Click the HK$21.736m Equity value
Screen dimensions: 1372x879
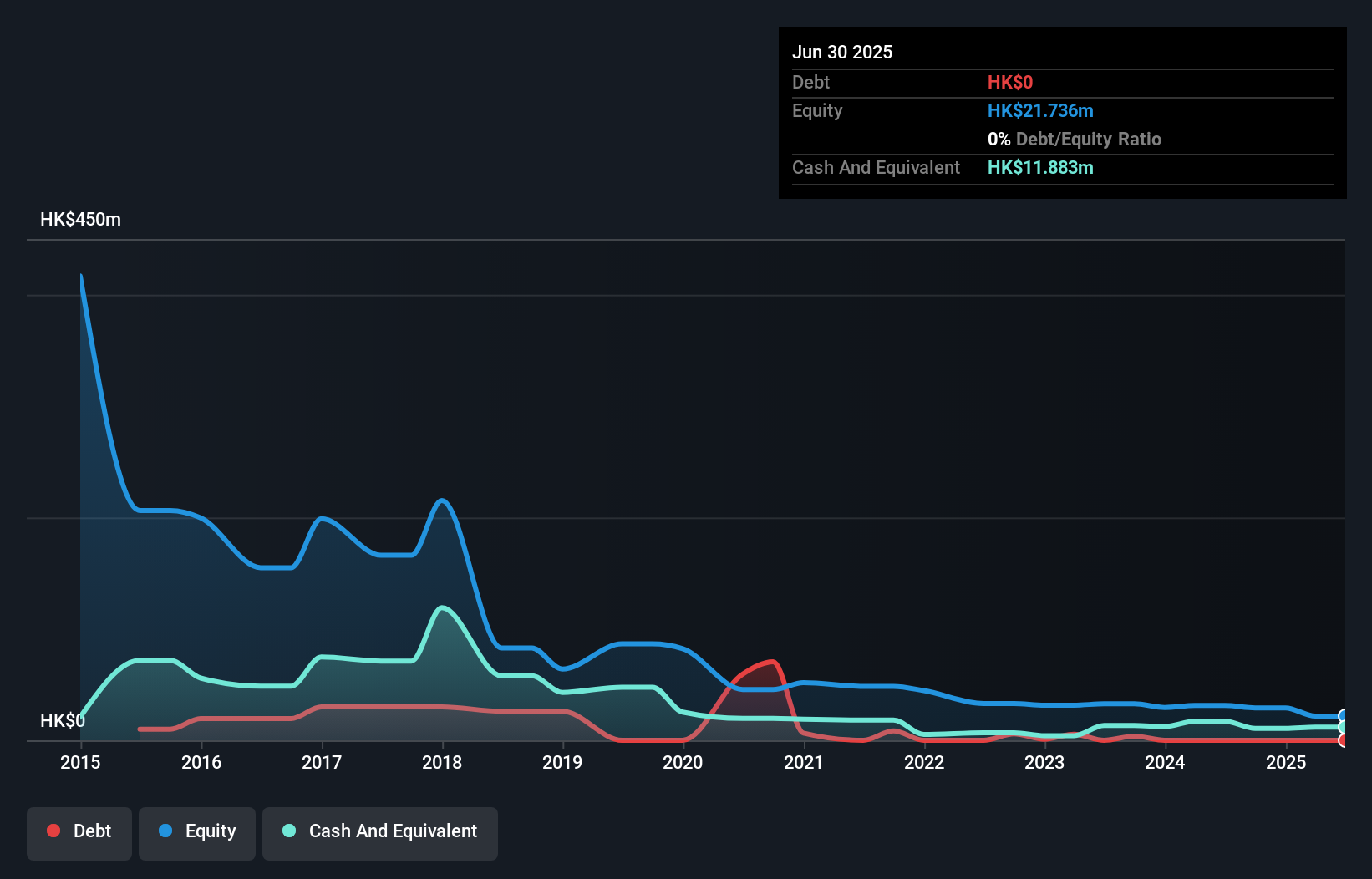[1041, 110]
